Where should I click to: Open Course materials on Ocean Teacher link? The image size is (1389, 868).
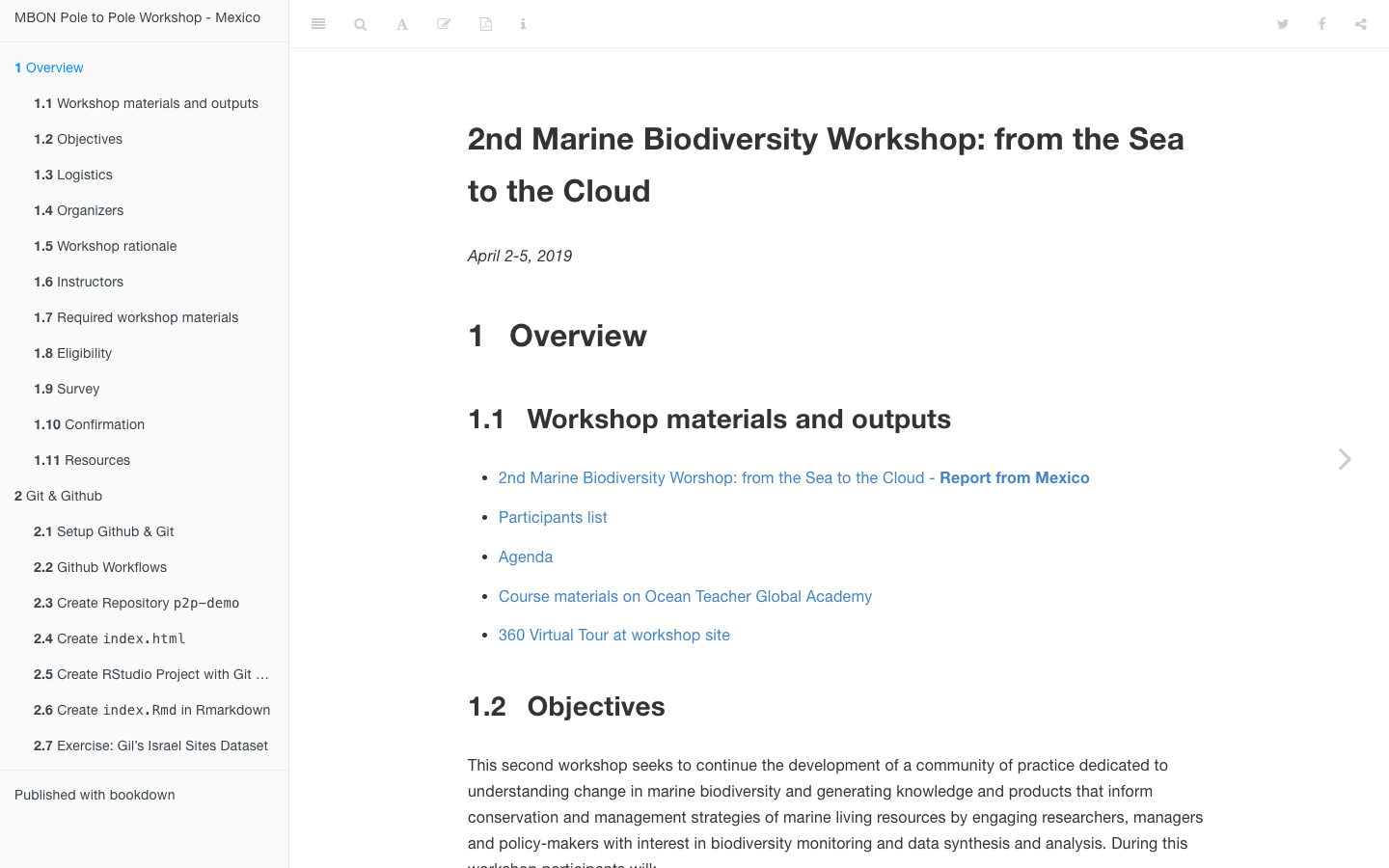(x=685, y=596)
